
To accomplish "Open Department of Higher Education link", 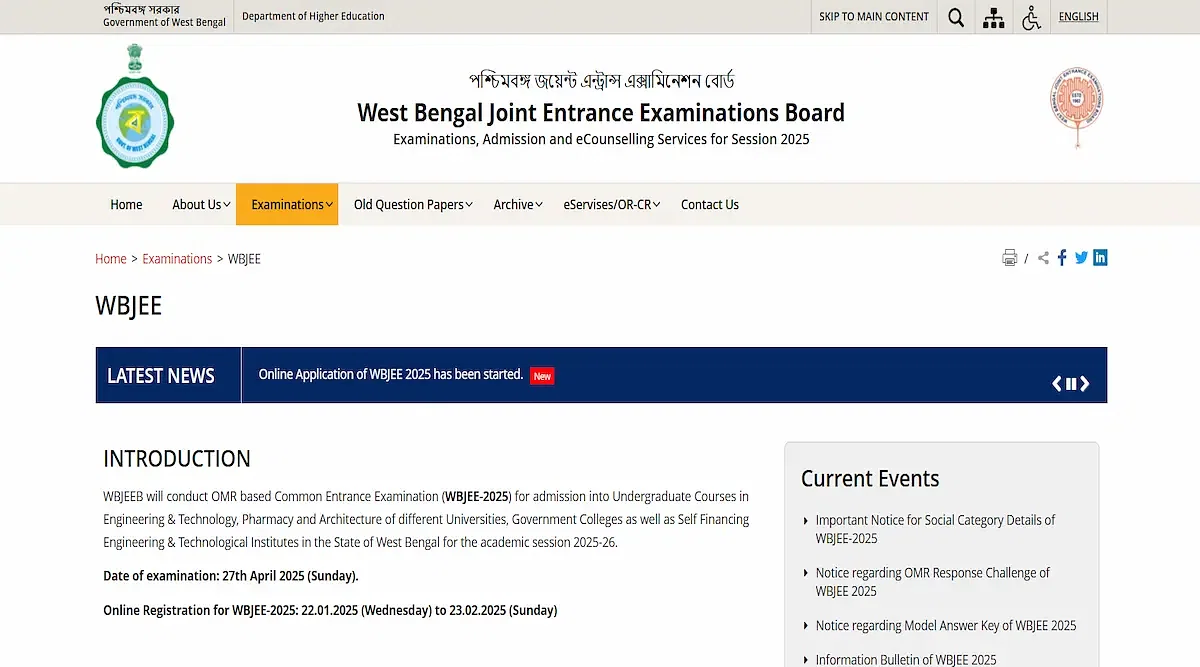I will [x=313, y=16].
